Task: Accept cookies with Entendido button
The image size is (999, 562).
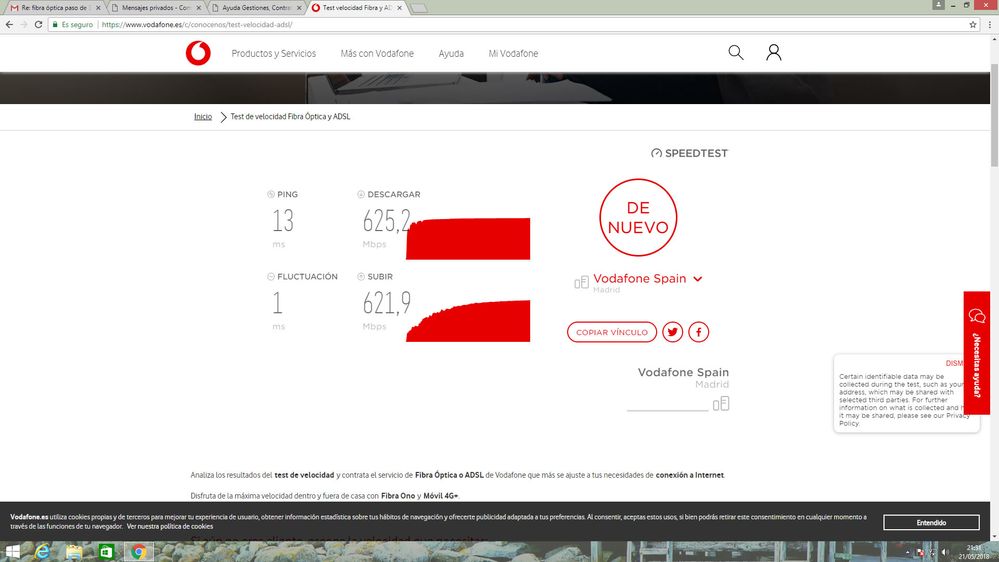Action: pos(931,522)
